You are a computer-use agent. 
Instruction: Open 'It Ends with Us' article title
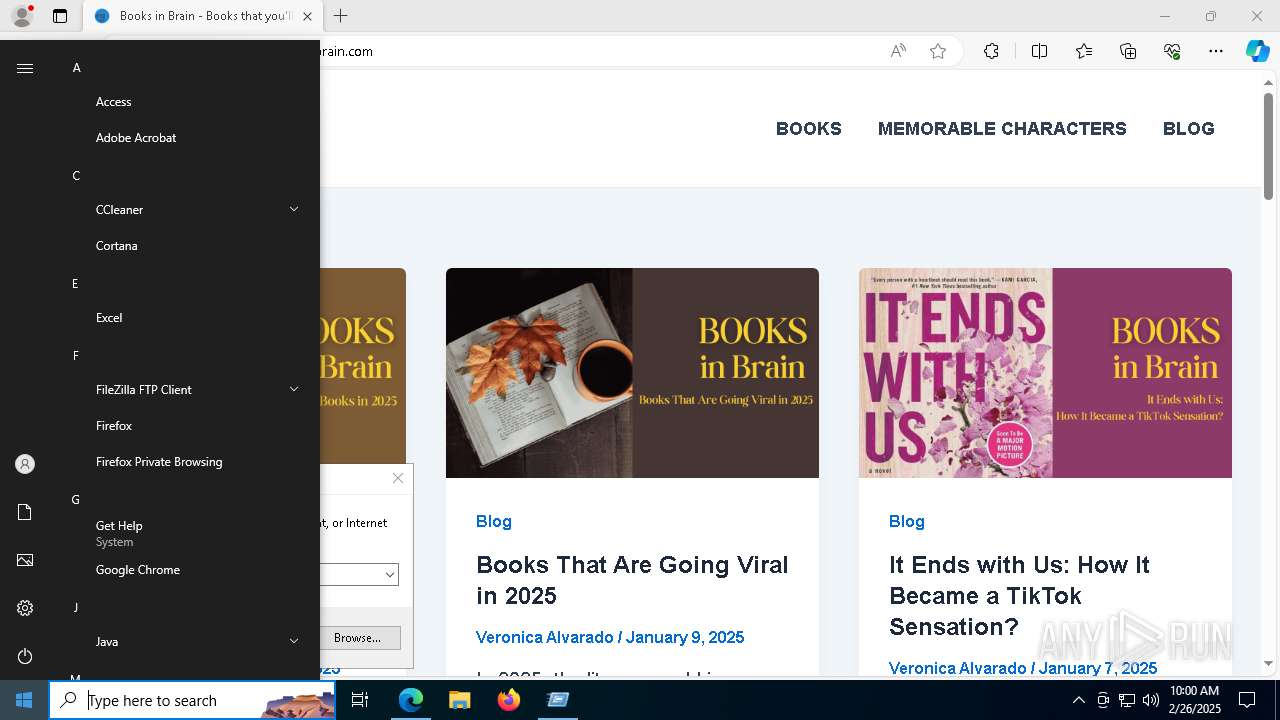(x=1019, y=596)
